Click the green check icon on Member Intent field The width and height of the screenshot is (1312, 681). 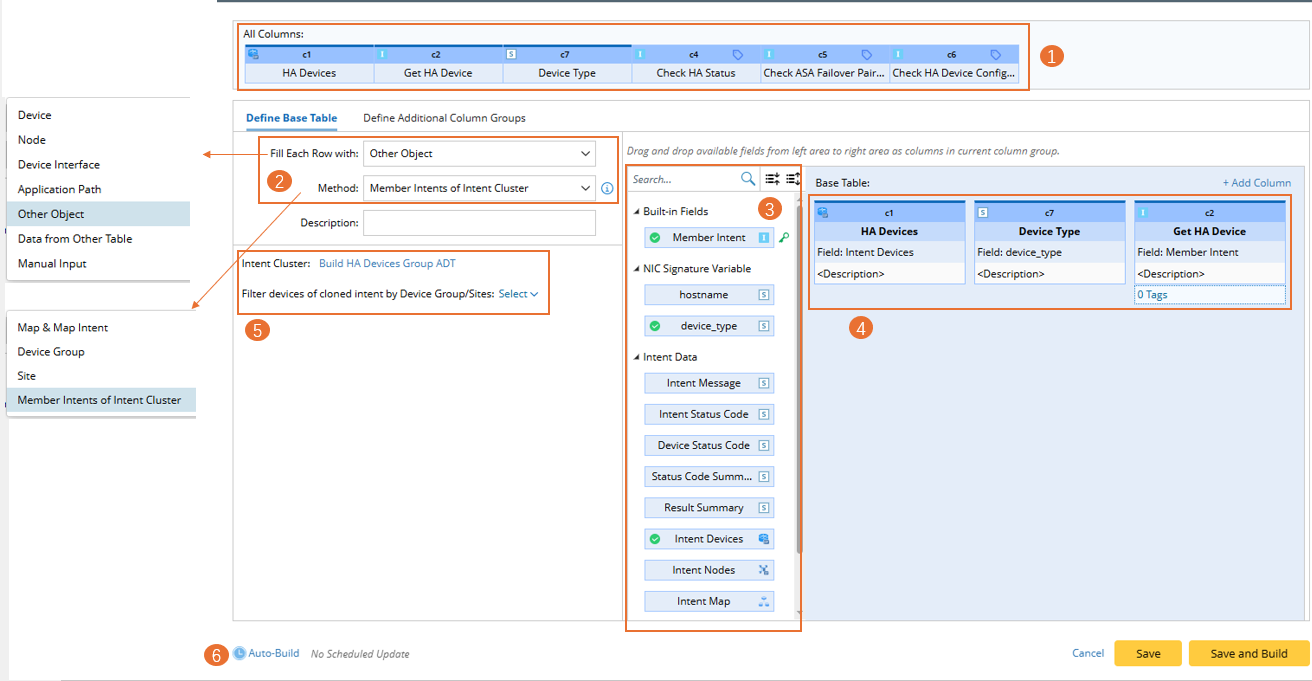click(x=655, y=238)
